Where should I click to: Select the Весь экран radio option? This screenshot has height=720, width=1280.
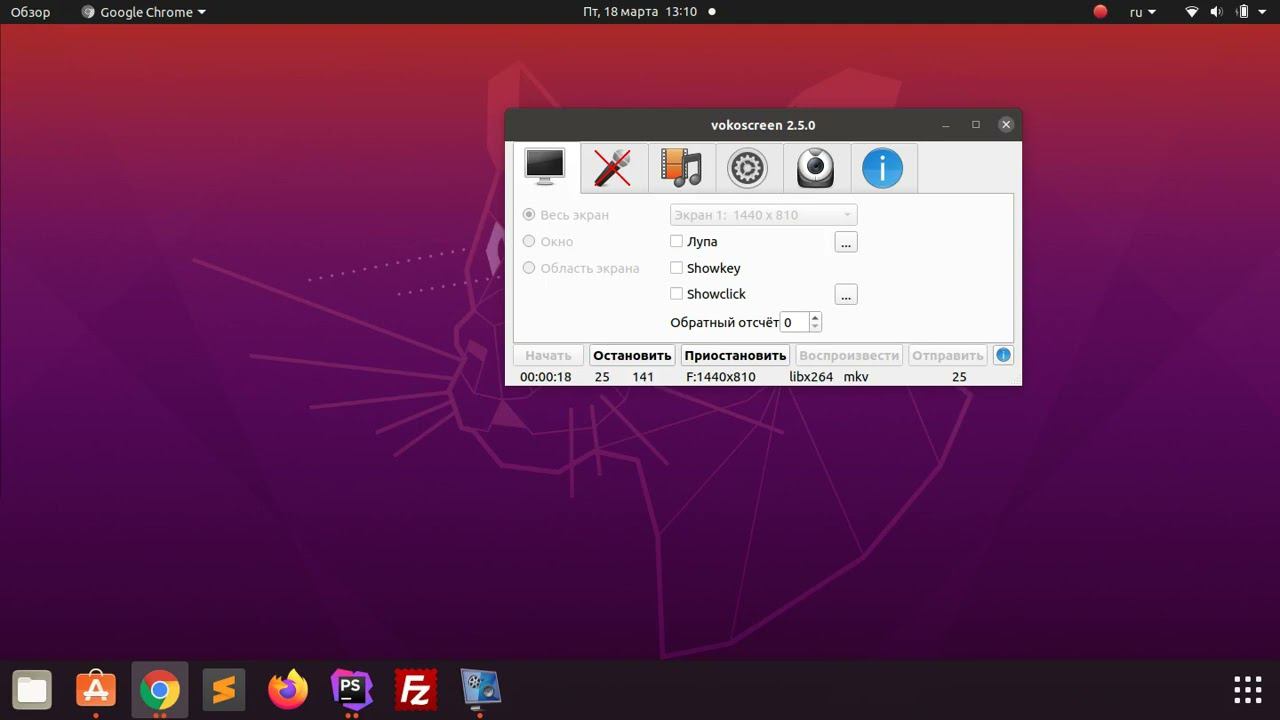(x=566, y=215)
